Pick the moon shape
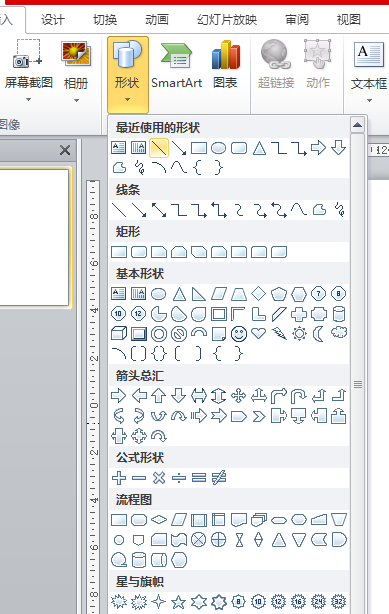389x614 pixels. 318,334
